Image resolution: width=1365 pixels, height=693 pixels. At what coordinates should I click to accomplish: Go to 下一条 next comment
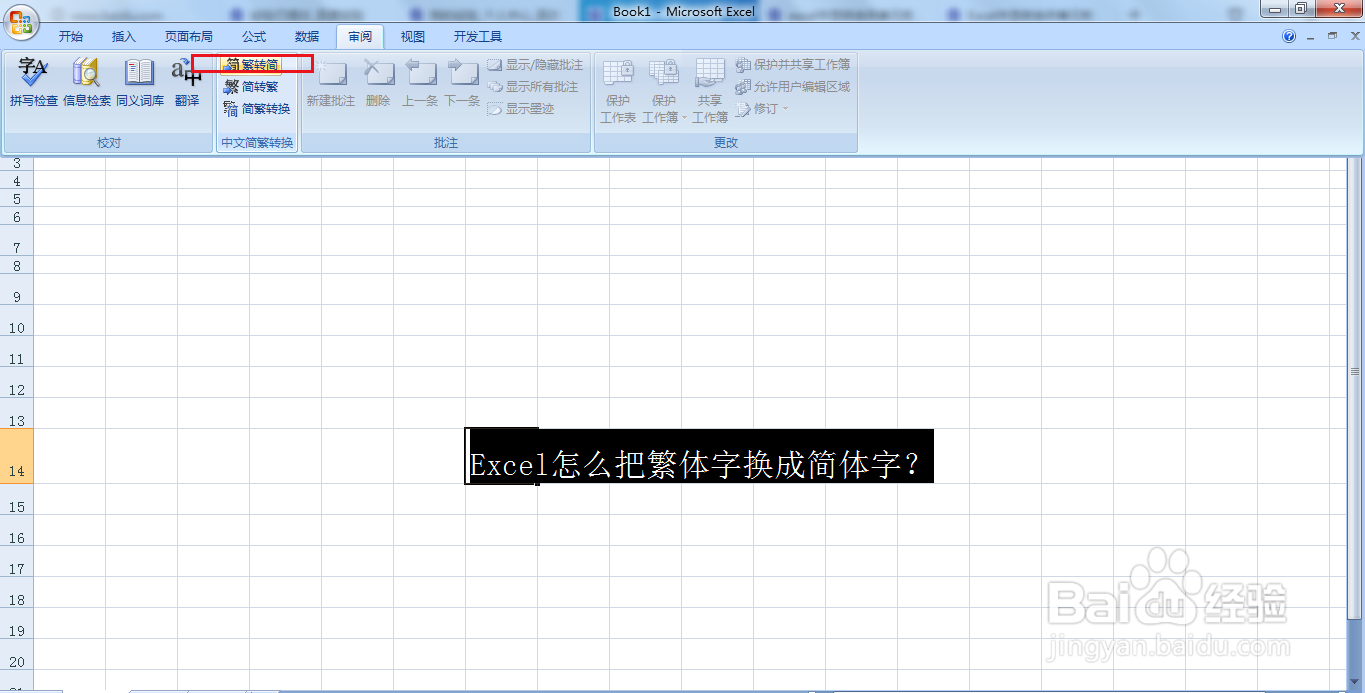tap(462, 83)
